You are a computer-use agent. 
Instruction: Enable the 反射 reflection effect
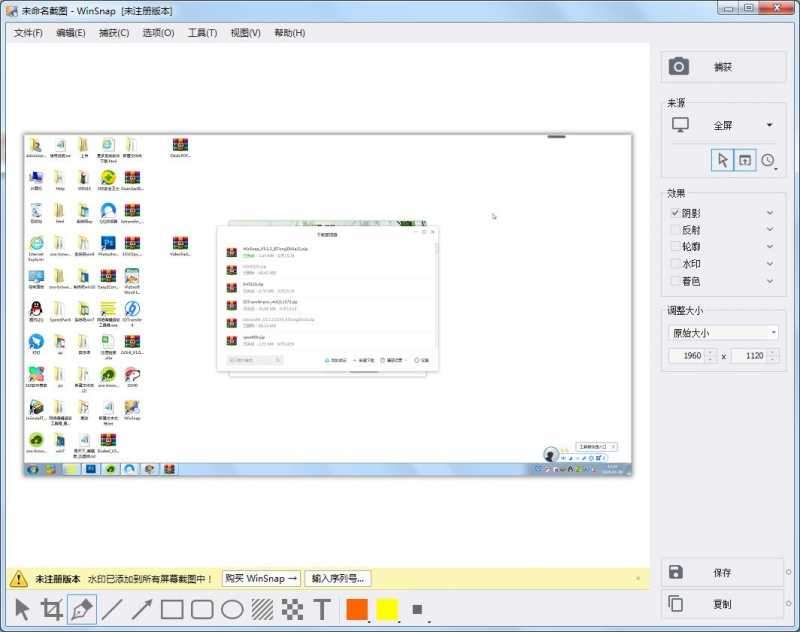pos(674,228)
